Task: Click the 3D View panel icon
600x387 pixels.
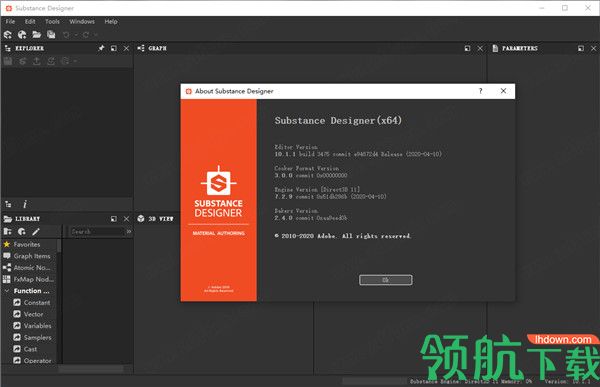Action: pos(141,219)
